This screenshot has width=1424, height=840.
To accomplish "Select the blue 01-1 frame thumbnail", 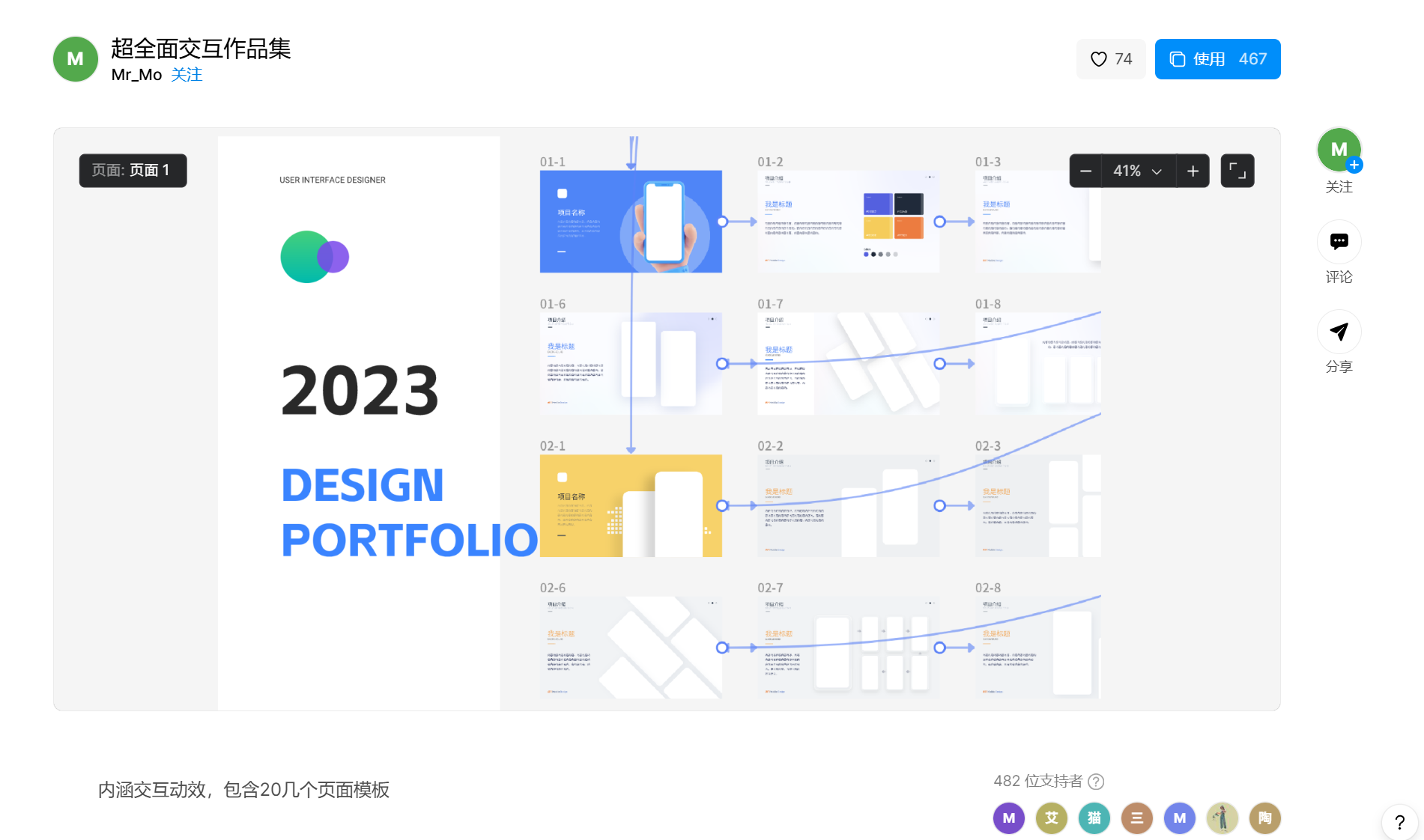I will [x=630, y=222].
